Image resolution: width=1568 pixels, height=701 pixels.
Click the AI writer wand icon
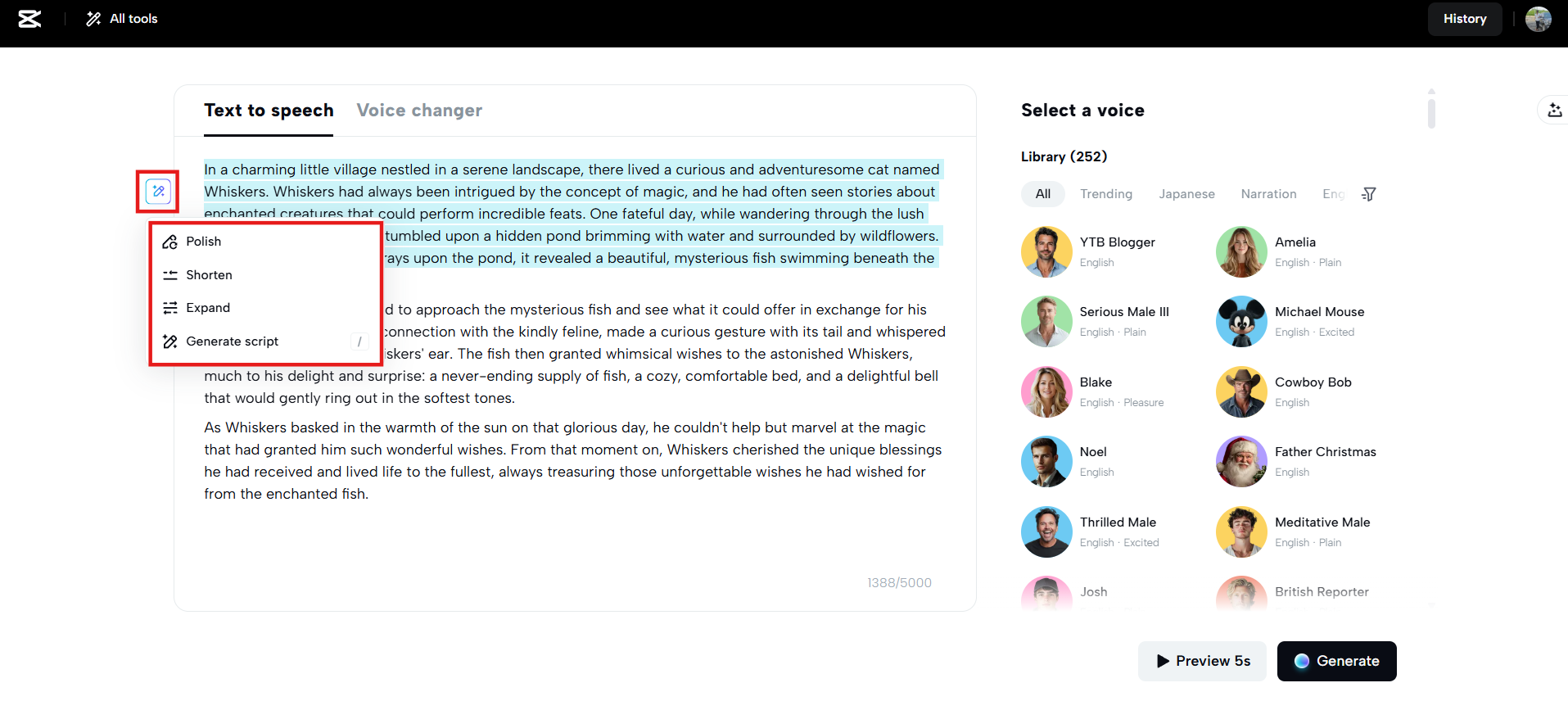click(158, 192)
